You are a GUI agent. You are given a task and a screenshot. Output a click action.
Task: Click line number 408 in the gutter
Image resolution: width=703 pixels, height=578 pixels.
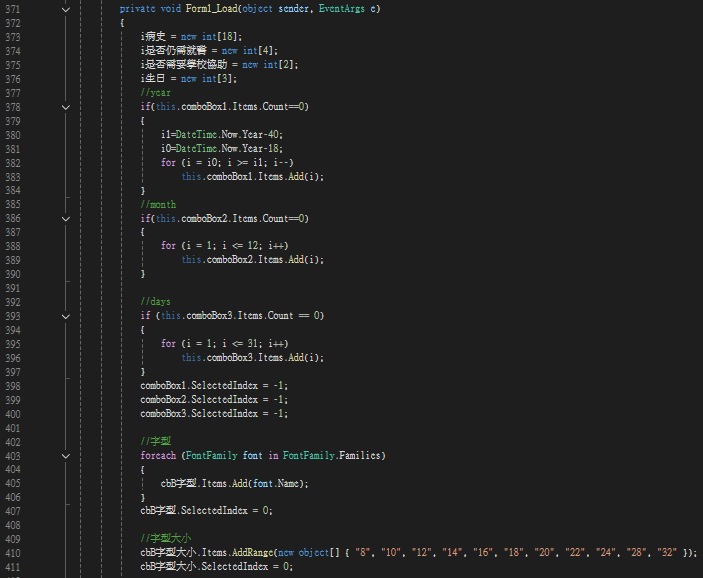pyautogui.click(x=13, y=525)
